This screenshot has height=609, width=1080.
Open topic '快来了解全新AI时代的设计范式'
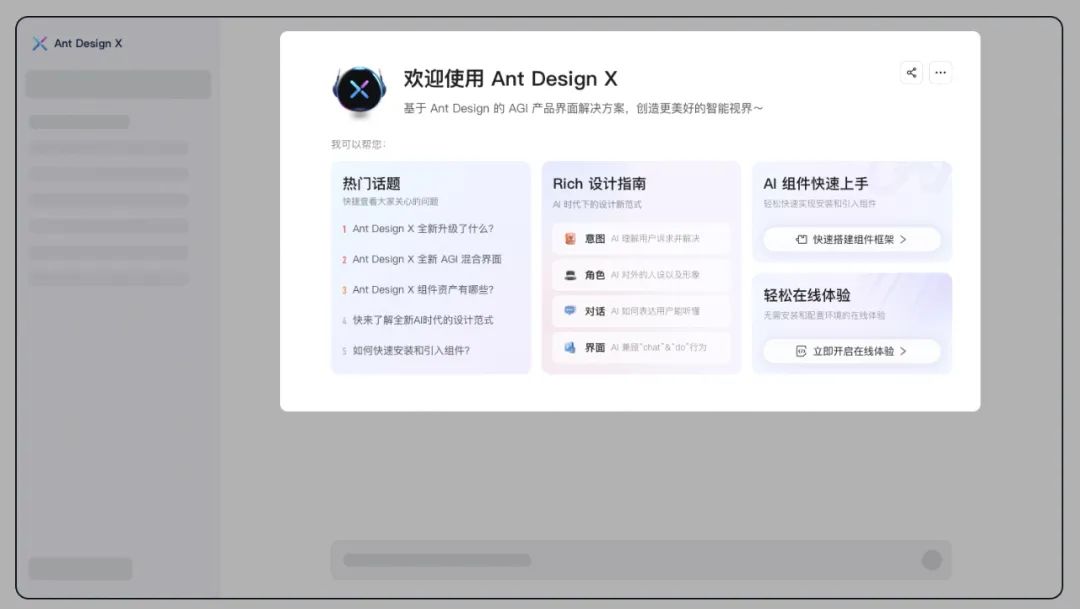click(x=423, y=320)
